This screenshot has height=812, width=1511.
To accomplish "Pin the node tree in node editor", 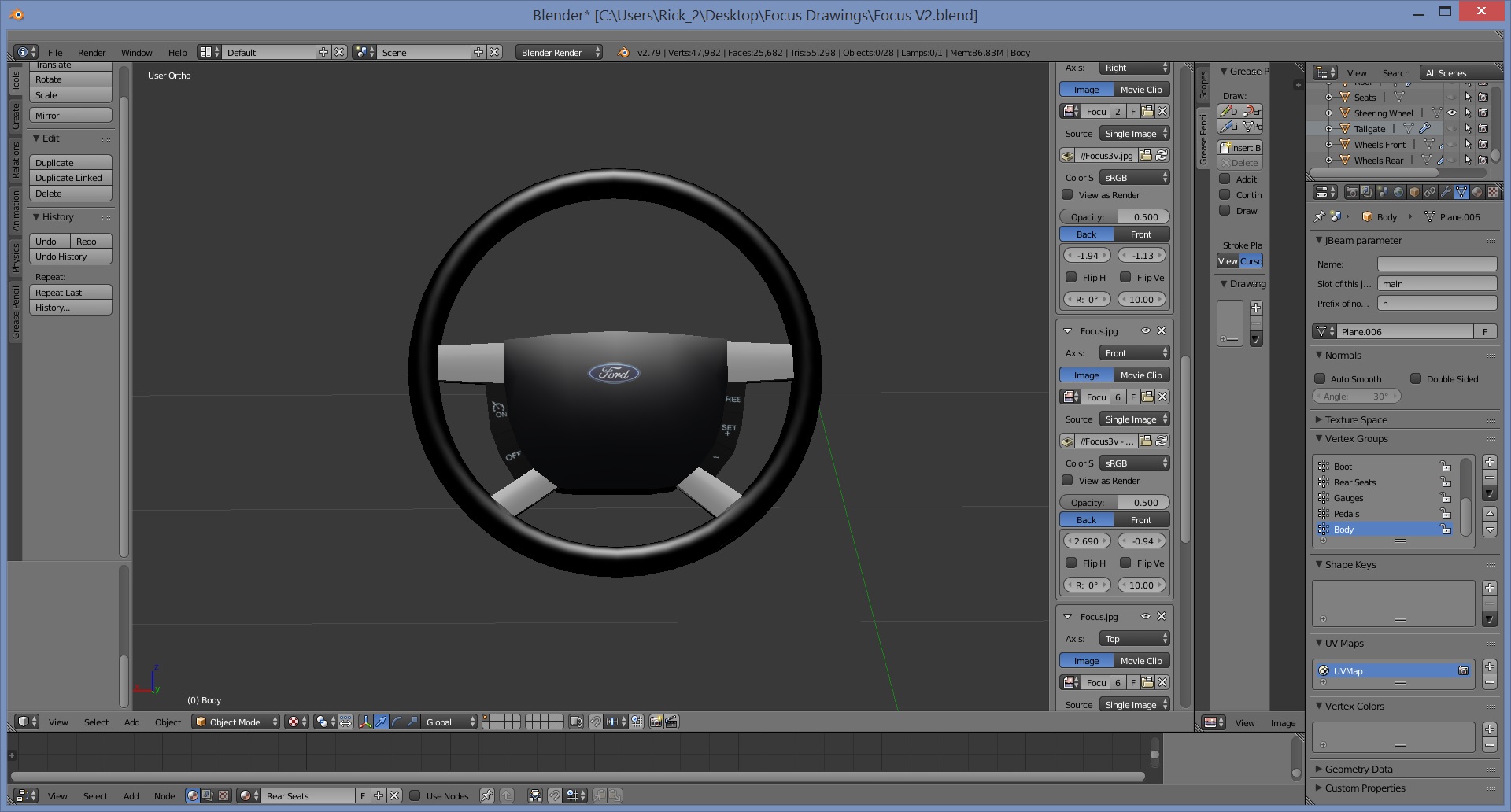I will [487, 795].
